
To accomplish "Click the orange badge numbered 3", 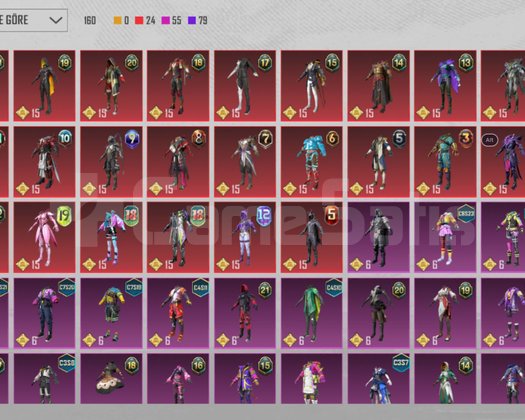I will point(466,138).
